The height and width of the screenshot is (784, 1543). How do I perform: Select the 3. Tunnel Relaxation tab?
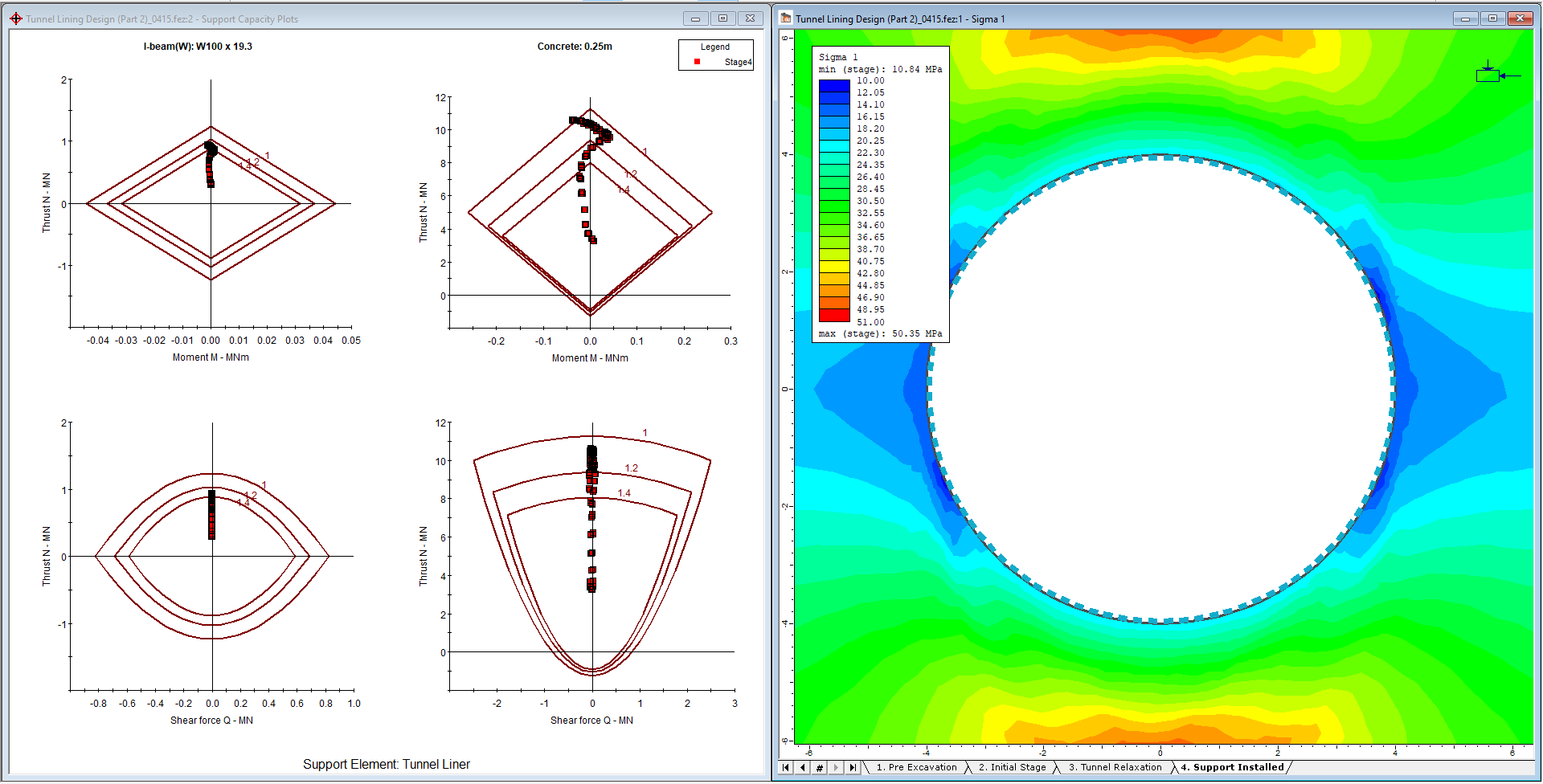coord(1115,768)
